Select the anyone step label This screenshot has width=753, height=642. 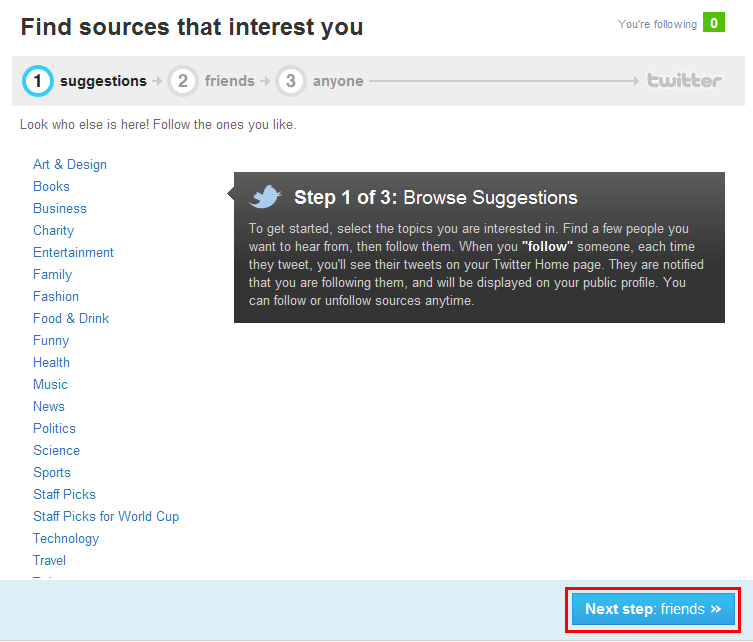pyautogui.click(x=338, y=81)
